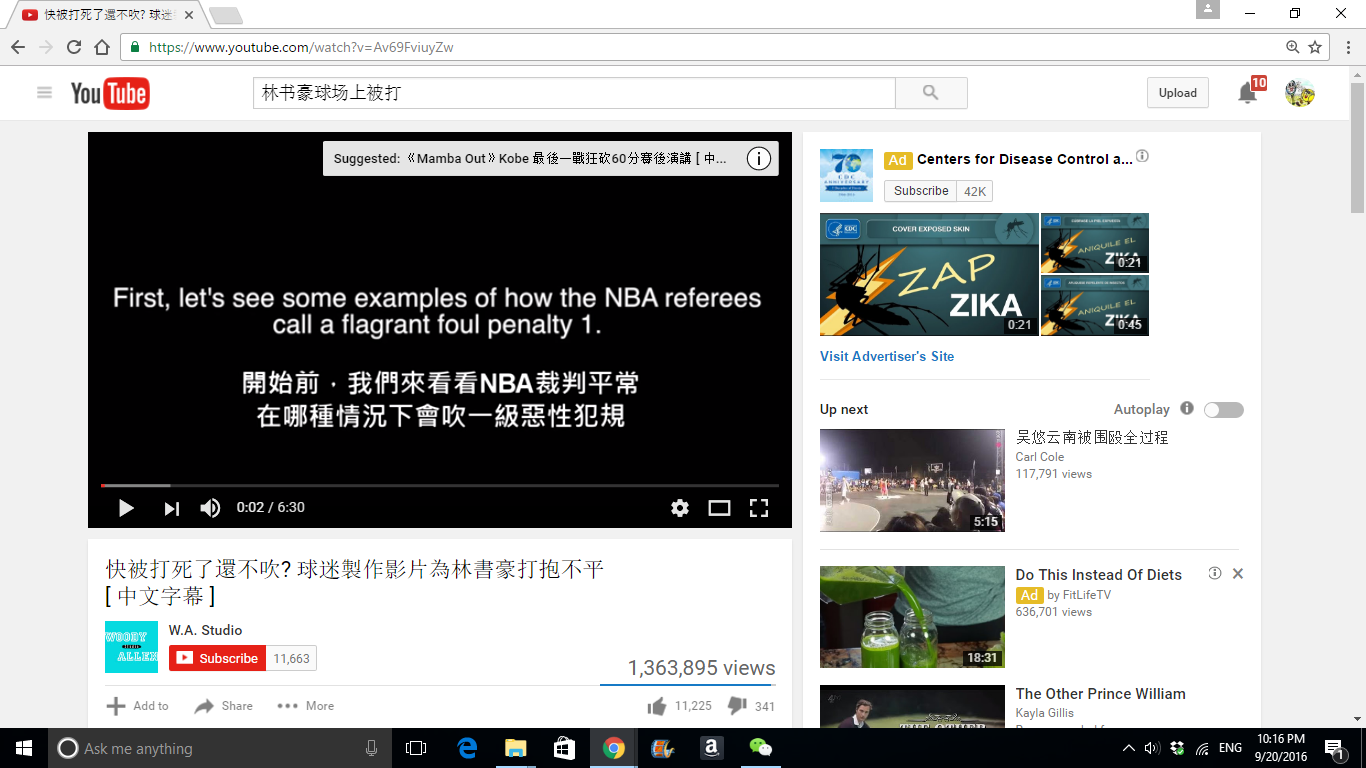Open the suggested video info card
1366x768 pixels.
click(759, 158)
